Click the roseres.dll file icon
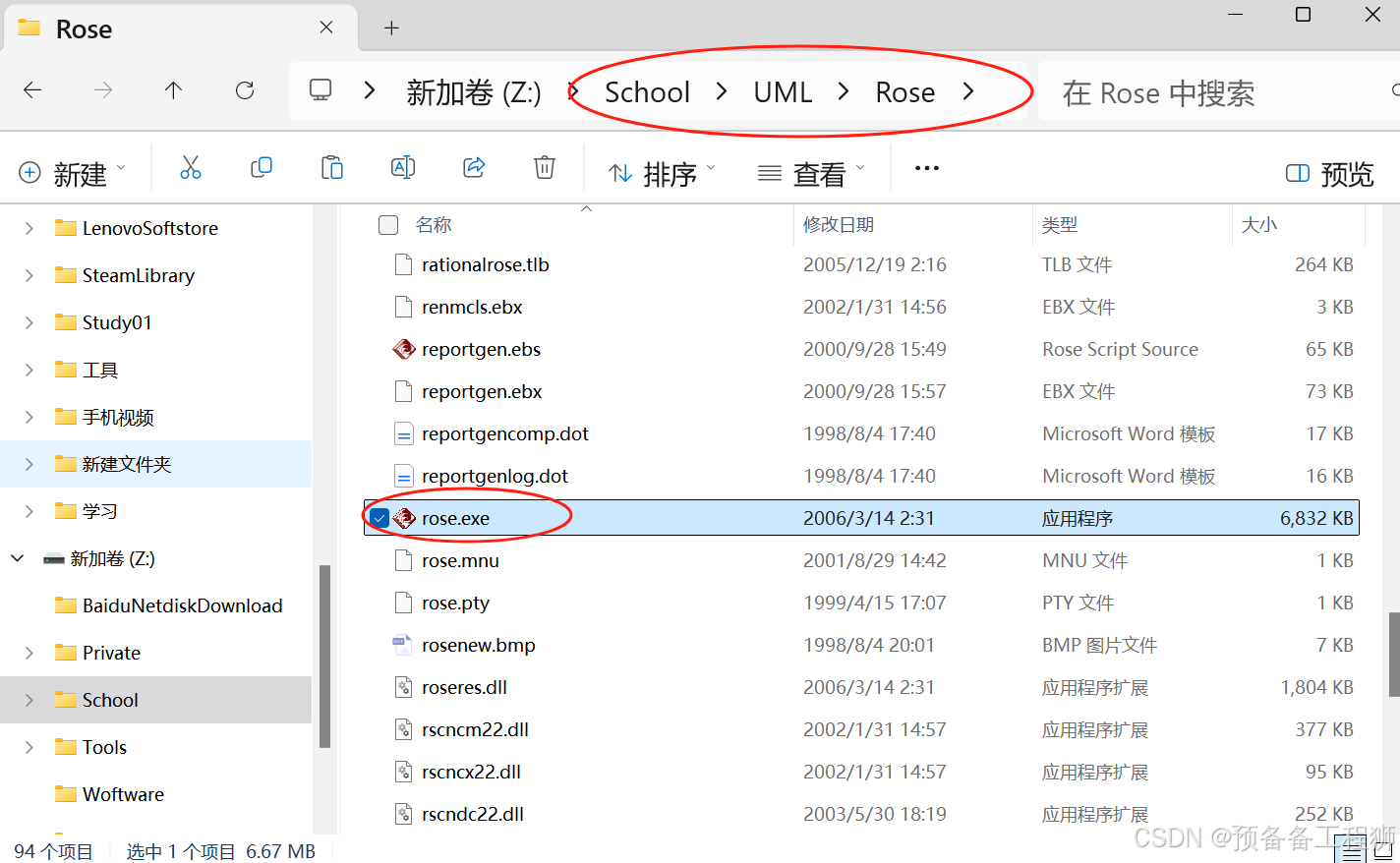The height and width of the screenshot is (863, 1400). click(403, 687)
